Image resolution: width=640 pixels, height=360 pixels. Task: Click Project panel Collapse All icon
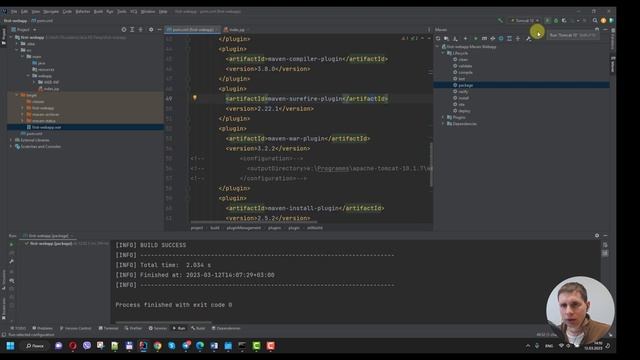pos(140,29)
